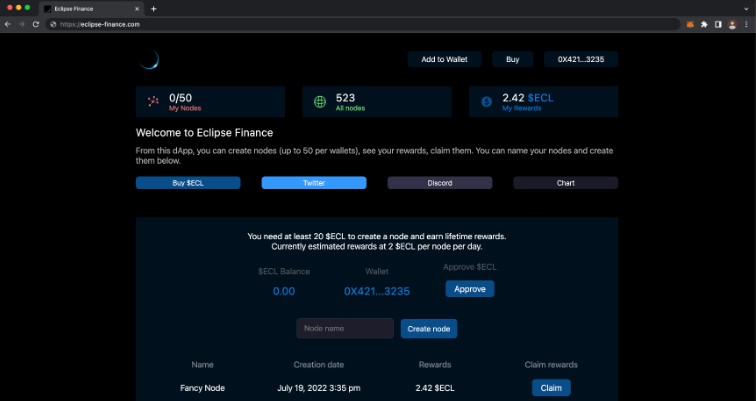
Task: Click the blue My Rewards dollar icon
Action: click(486, 101)
